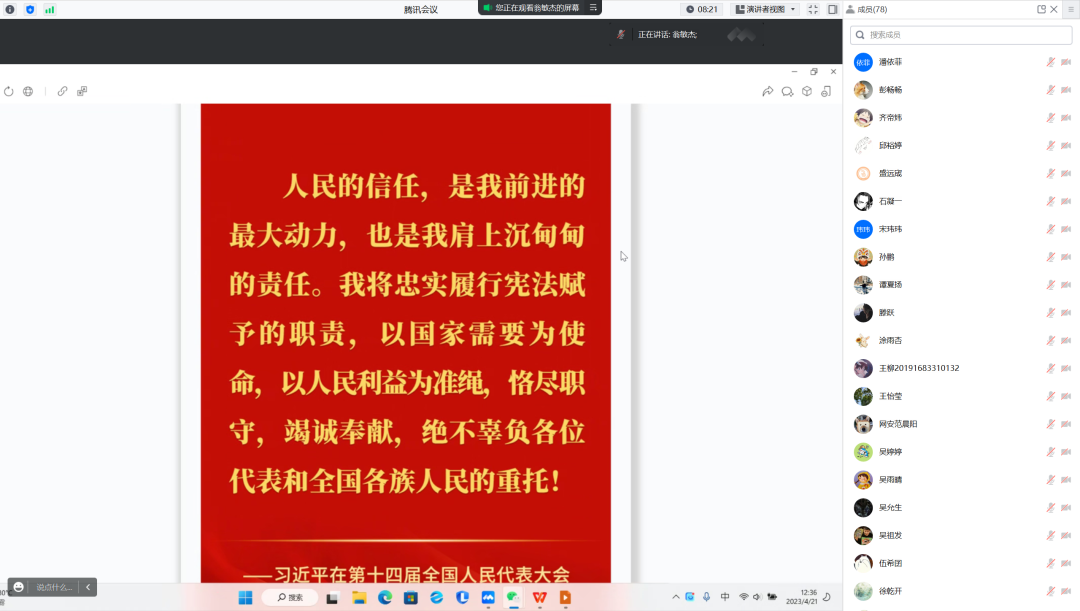Open the blue security shield icon
This screenshot has height=611, width=1080.
click(x=29, y=9)
